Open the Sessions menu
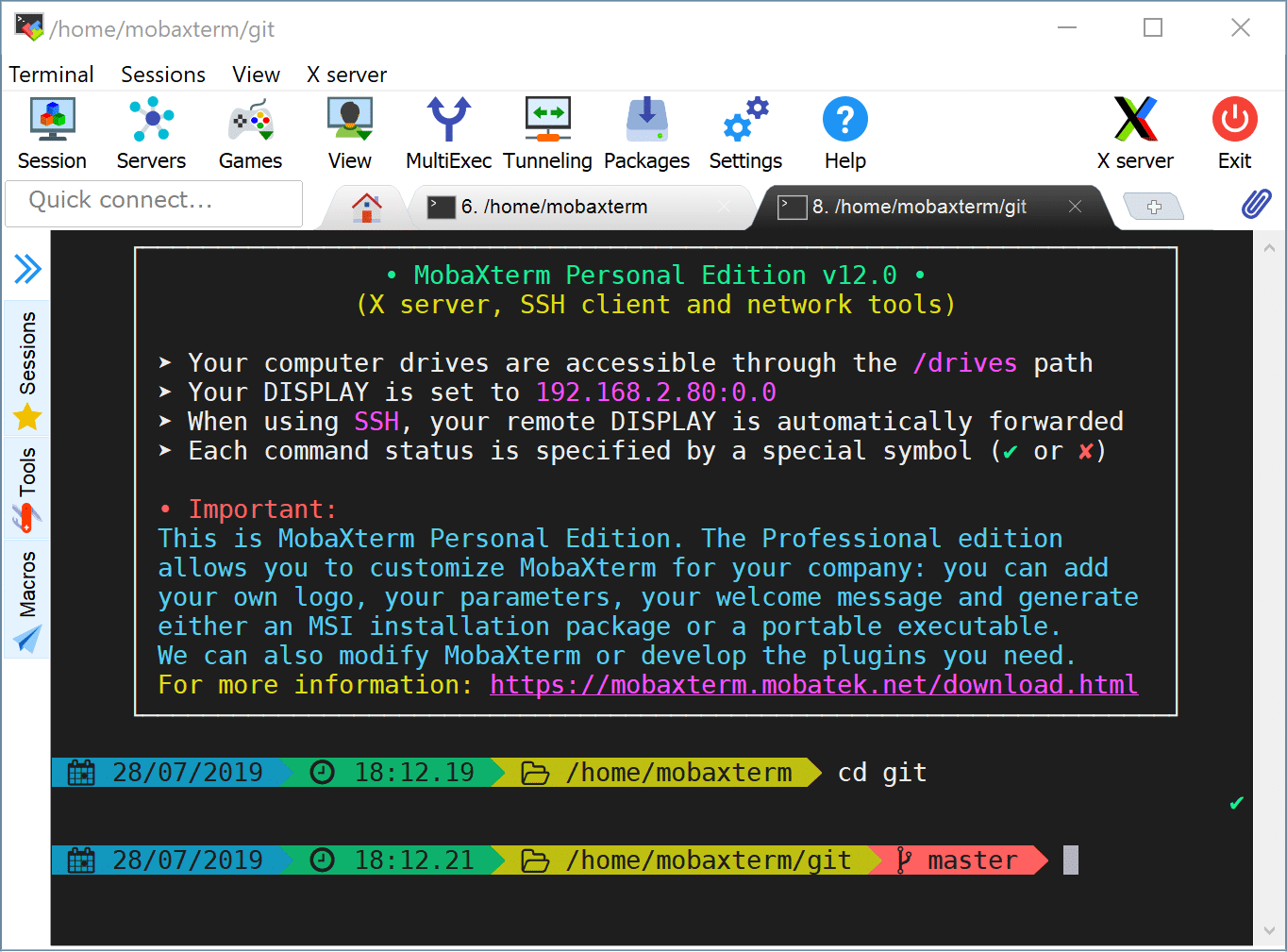Screen dimensions: 1287x952 pos(163,75)
